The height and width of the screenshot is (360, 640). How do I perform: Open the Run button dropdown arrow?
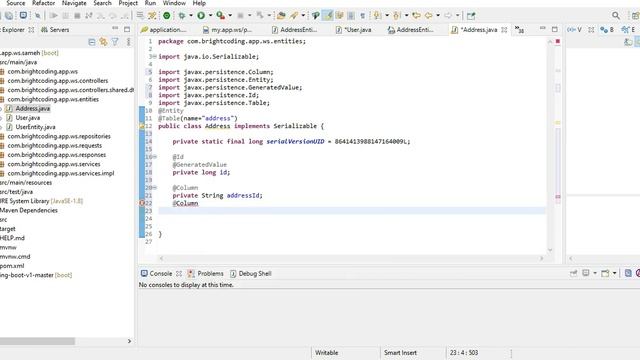[x=210, y=16]
